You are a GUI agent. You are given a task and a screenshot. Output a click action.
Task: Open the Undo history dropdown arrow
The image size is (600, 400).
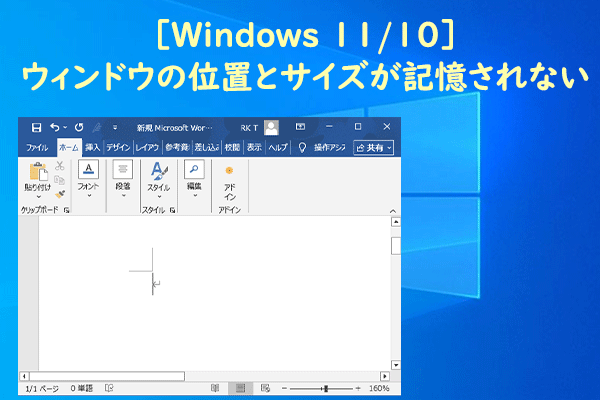click(65, 127)
